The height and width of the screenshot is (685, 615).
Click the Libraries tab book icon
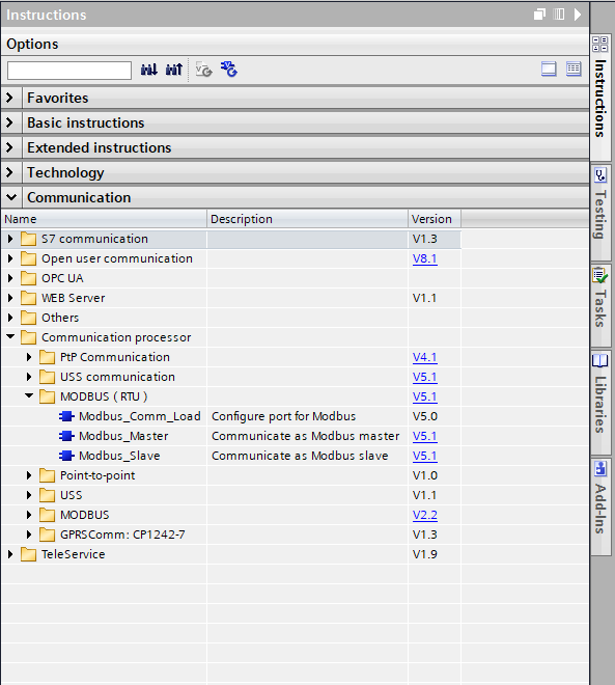pos(600,361)
